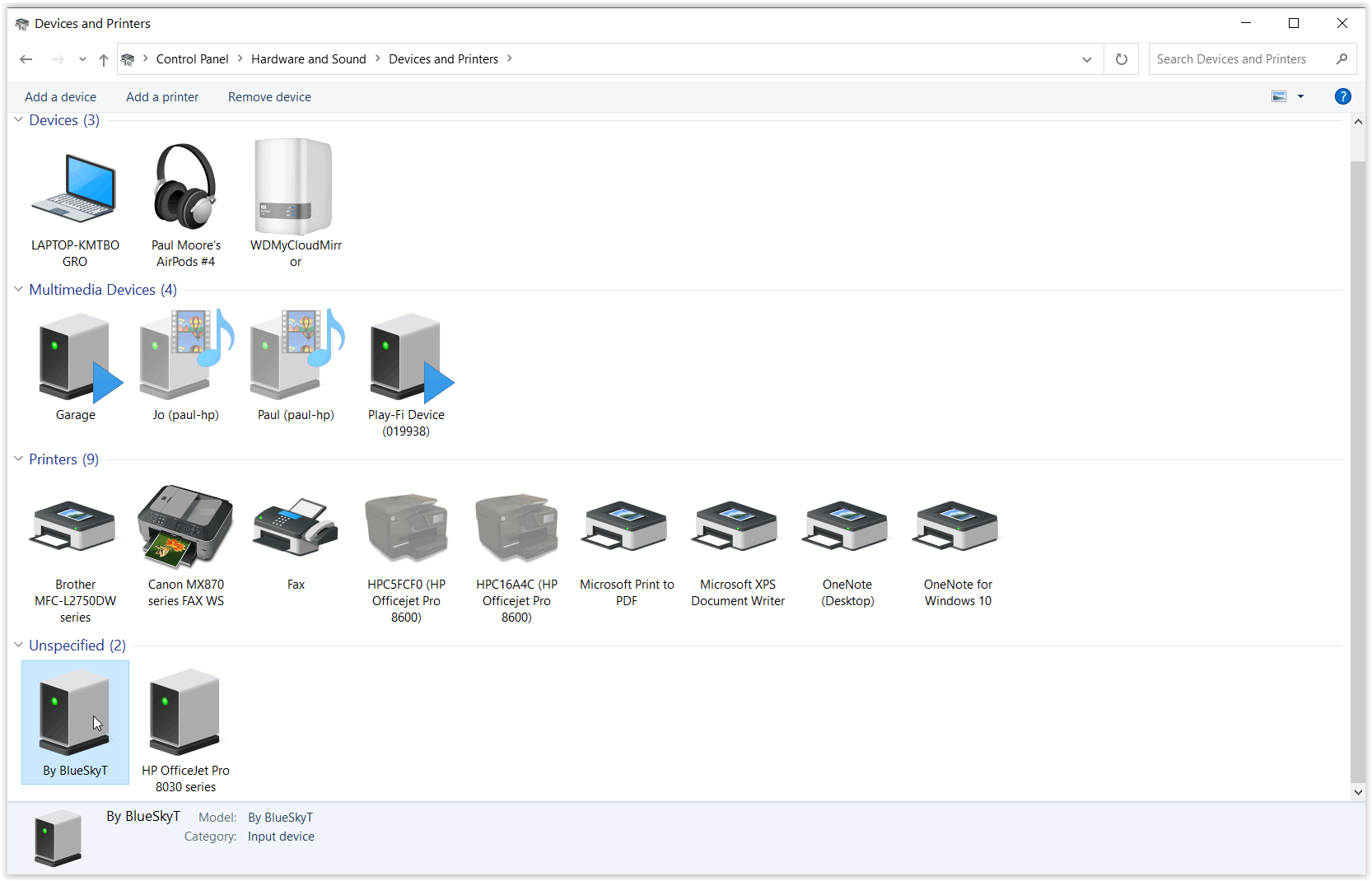Select the Brother MFC-L2750DW series printer
Image resolution: width=1372 pixels, height=881 pixels.
(x=75, y=527)
